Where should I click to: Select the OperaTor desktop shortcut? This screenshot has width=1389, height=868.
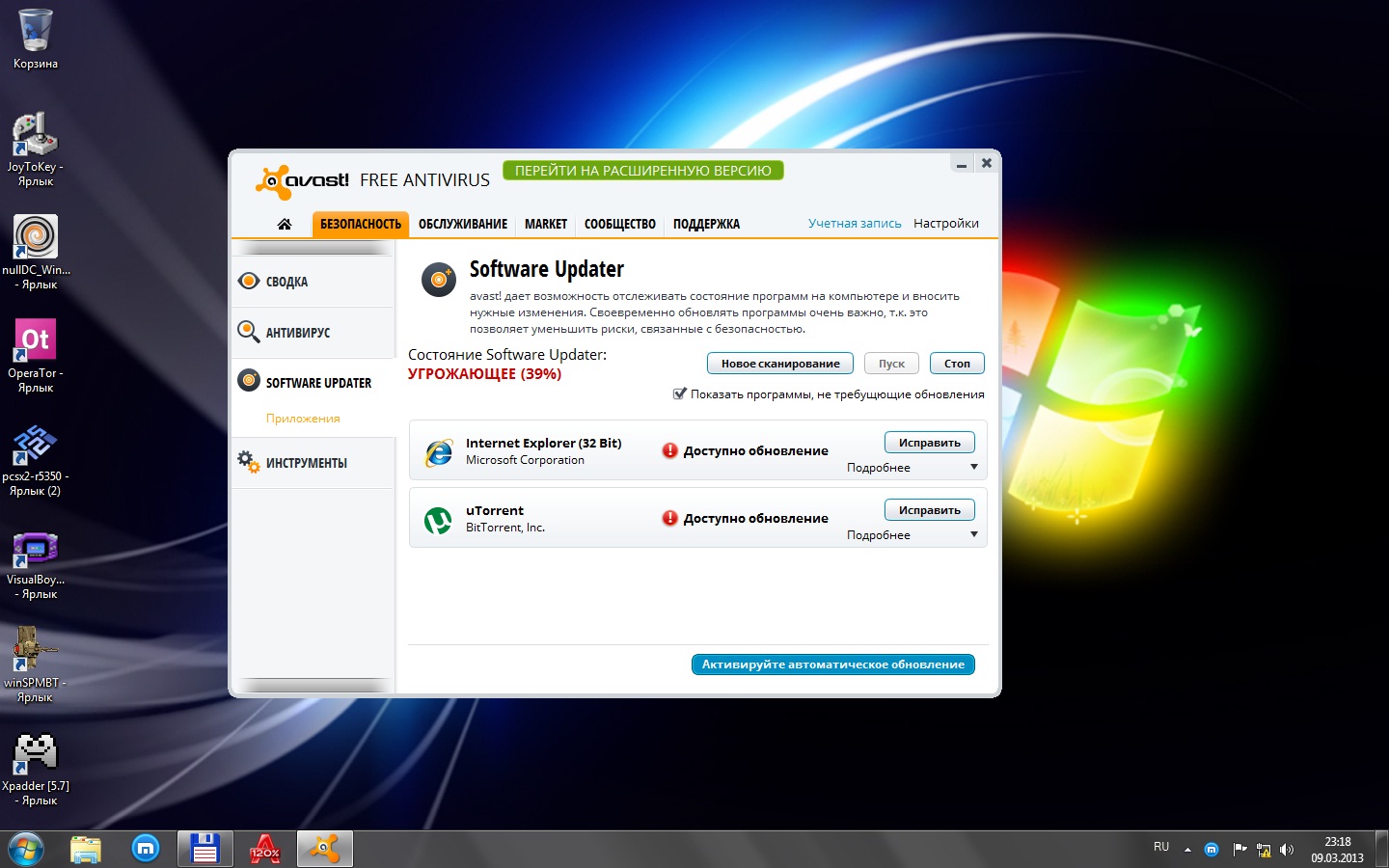(x=36, y=356)
